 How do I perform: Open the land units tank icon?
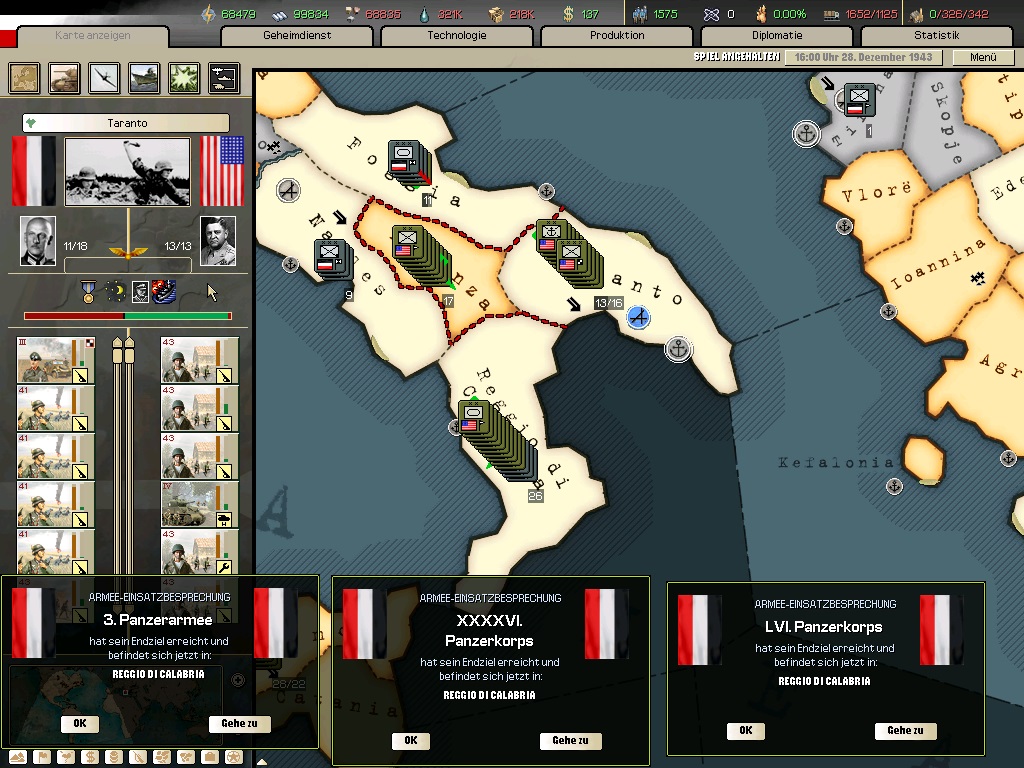[x=64, y=78]
